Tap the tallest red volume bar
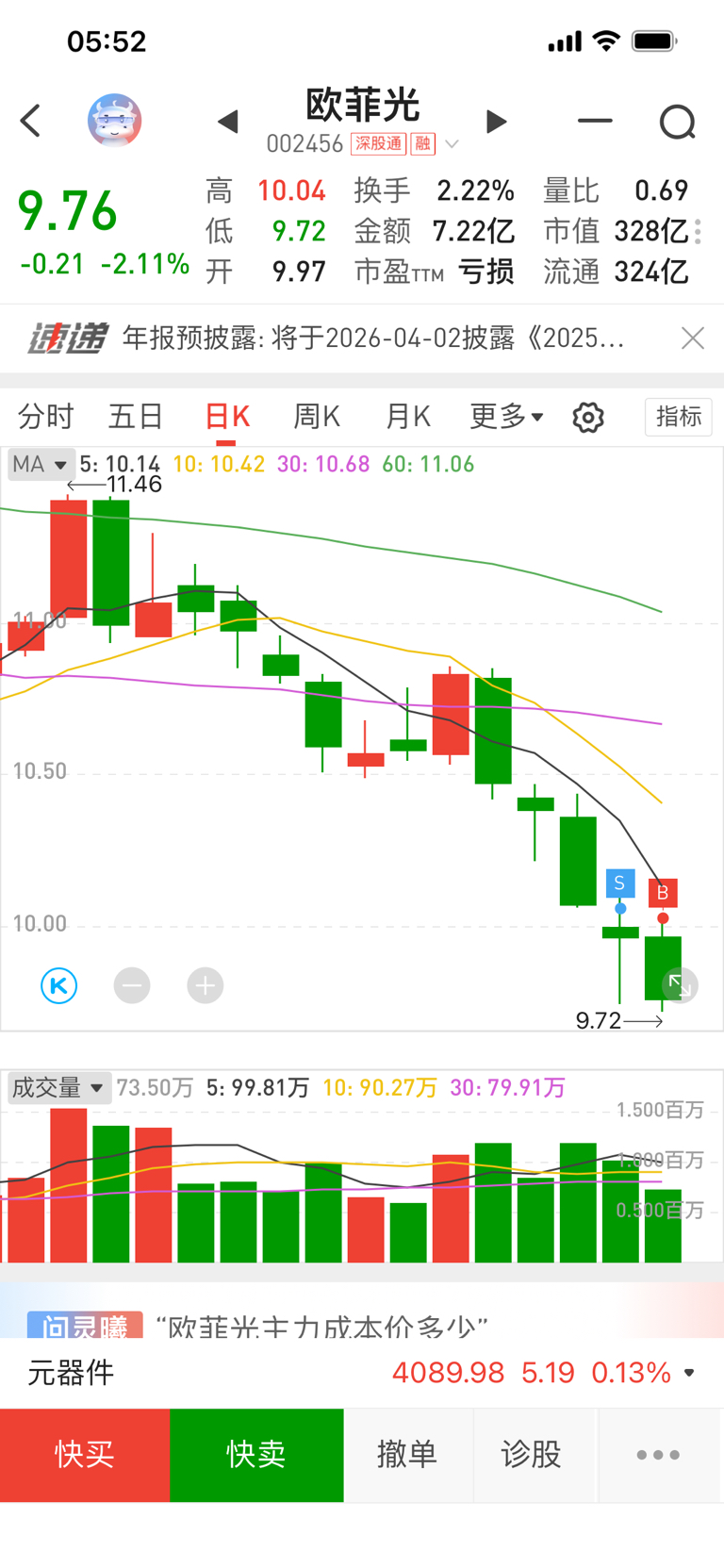Screen dimensions: 724x1568 pyautogui.click(x=69, y=1185)
